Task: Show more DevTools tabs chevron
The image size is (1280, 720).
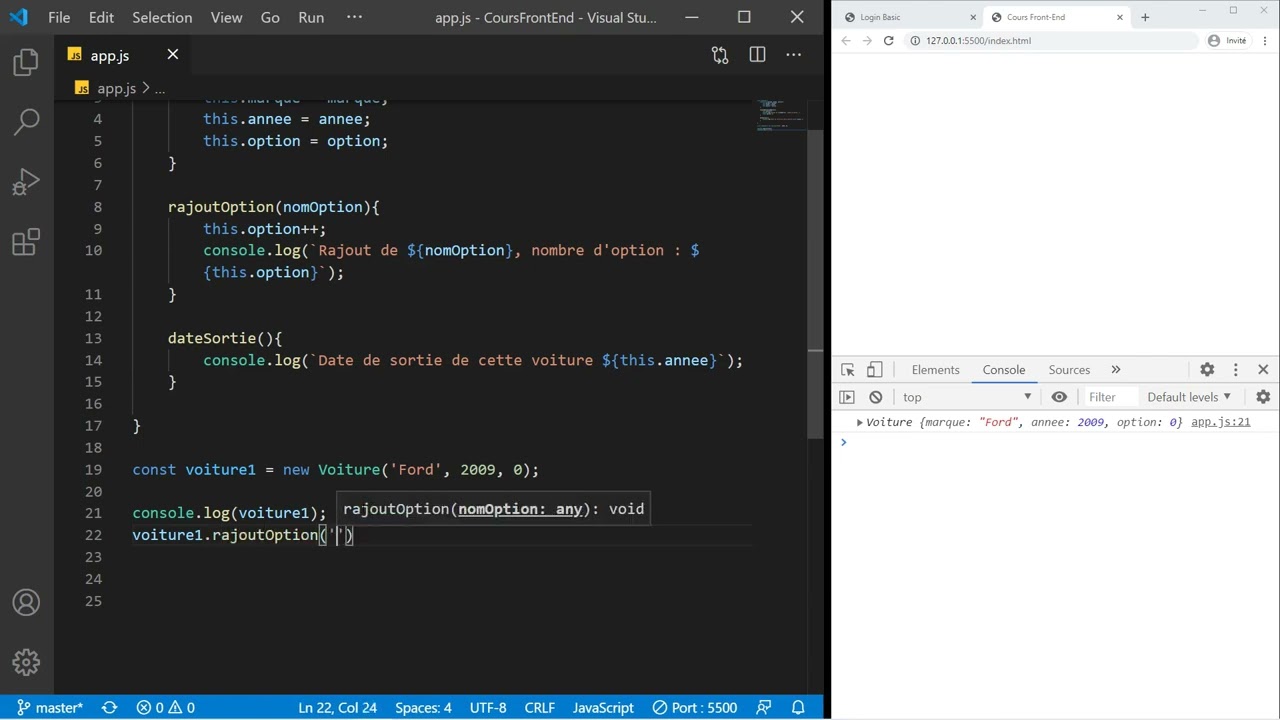Action: [x=1116, y=370]
